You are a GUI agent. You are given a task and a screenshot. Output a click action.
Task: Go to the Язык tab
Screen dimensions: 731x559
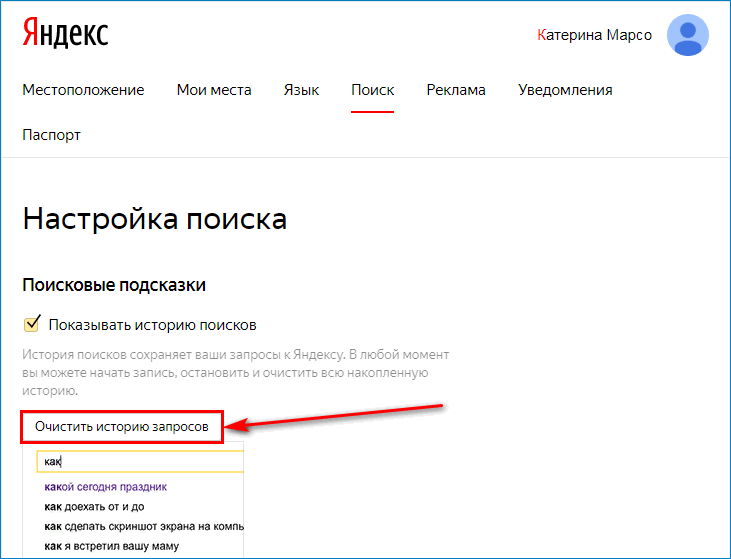[301, 90]
